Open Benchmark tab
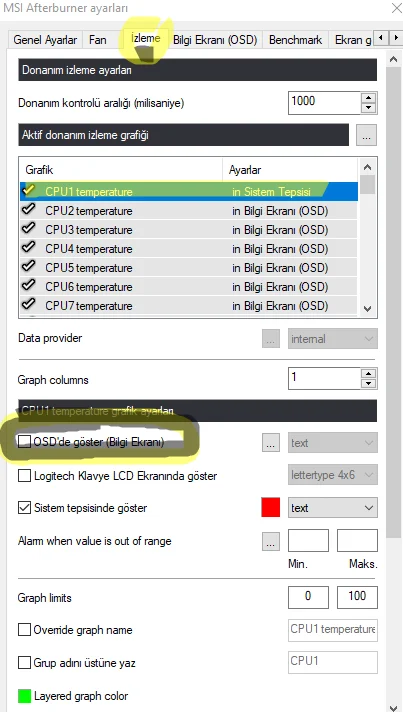 click(295, 40)
